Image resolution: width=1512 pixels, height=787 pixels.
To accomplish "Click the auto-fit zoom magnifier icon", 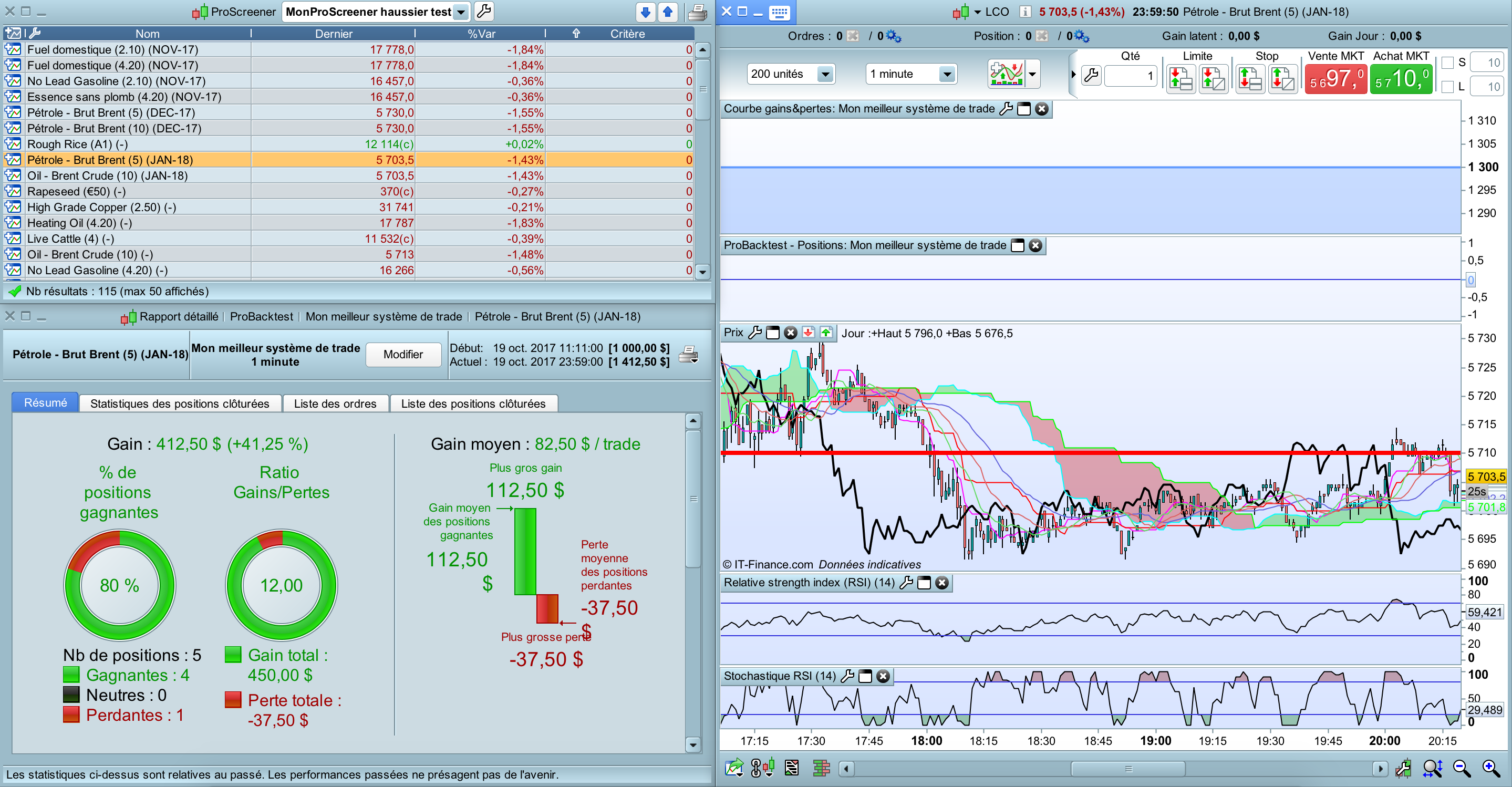I will (x=1432, y=768).
